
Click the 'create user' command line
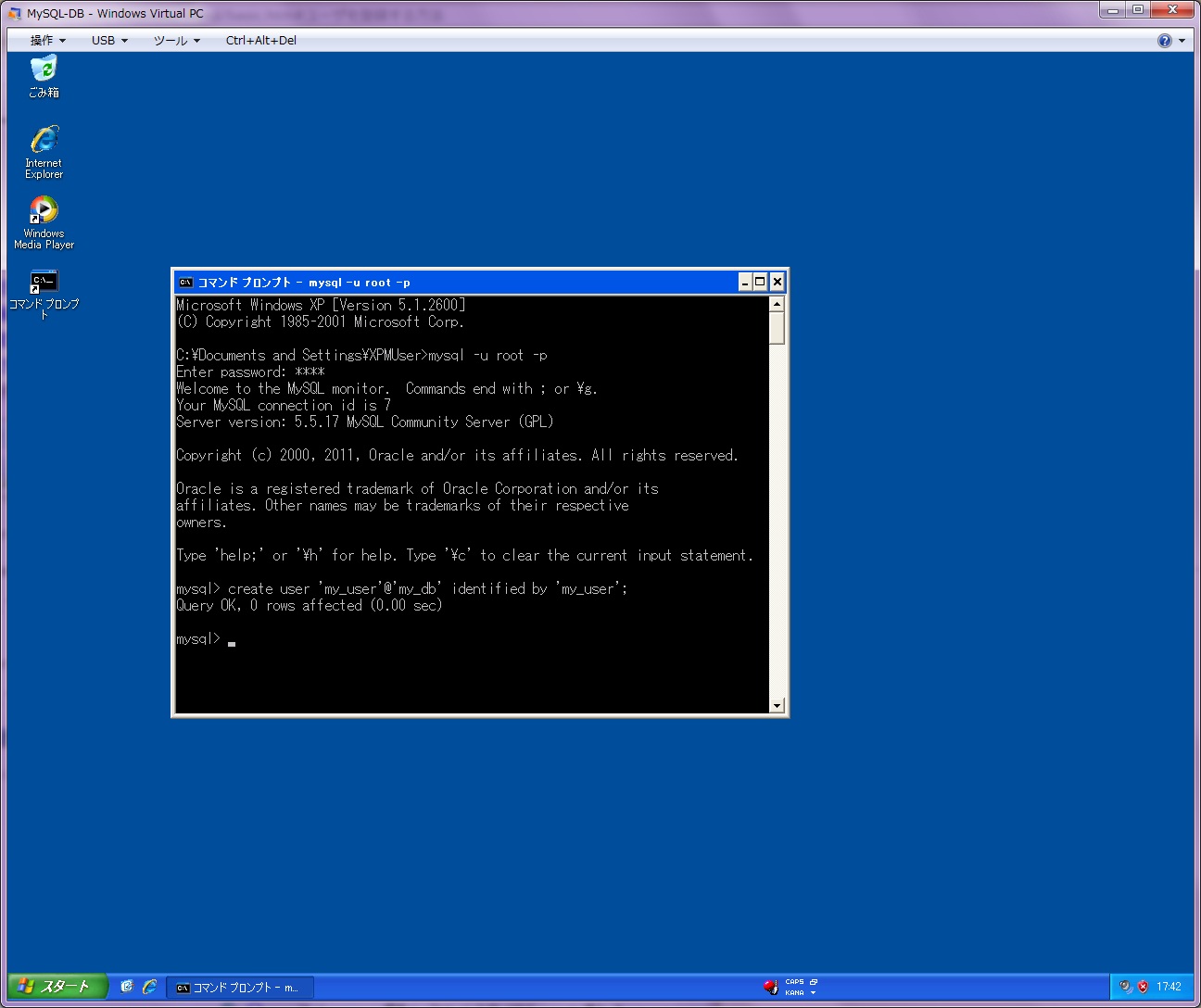pos(402,589)
